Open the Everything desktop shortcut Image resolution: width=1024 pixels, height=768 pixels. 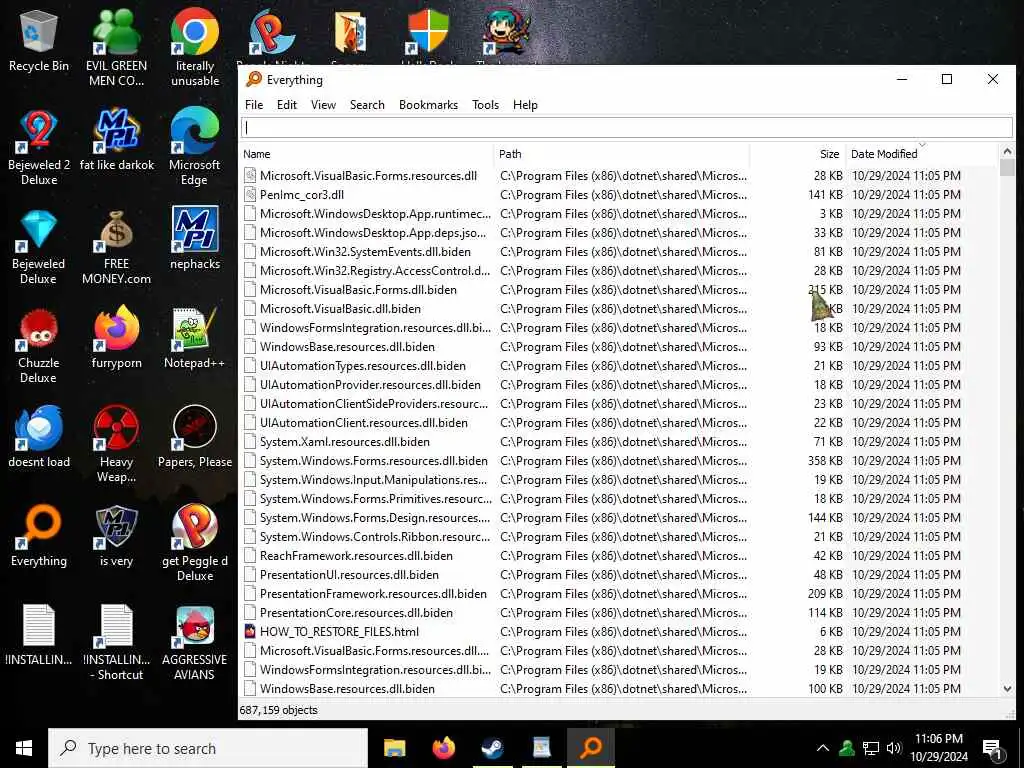tap(39, 537)
